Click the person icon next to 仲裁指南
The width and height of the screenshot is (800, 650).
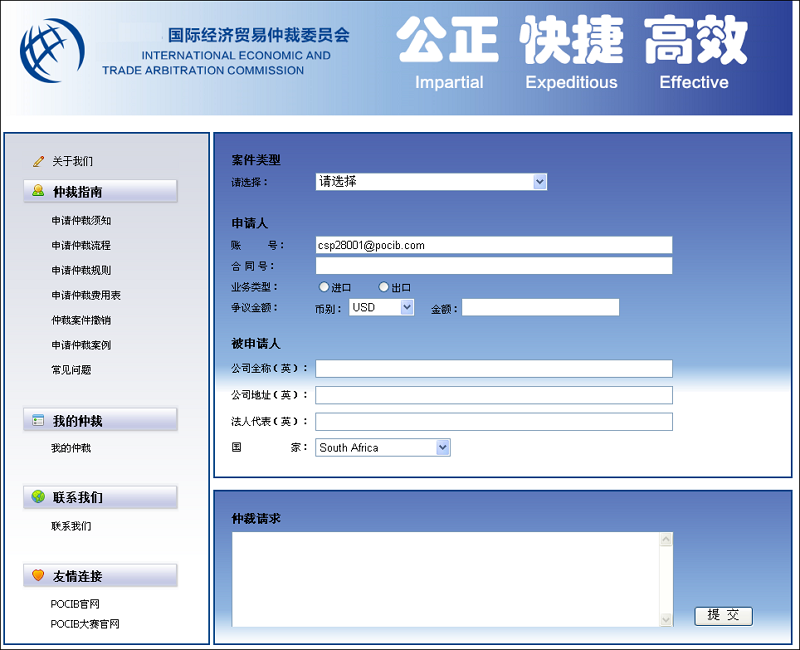[38, 191]
